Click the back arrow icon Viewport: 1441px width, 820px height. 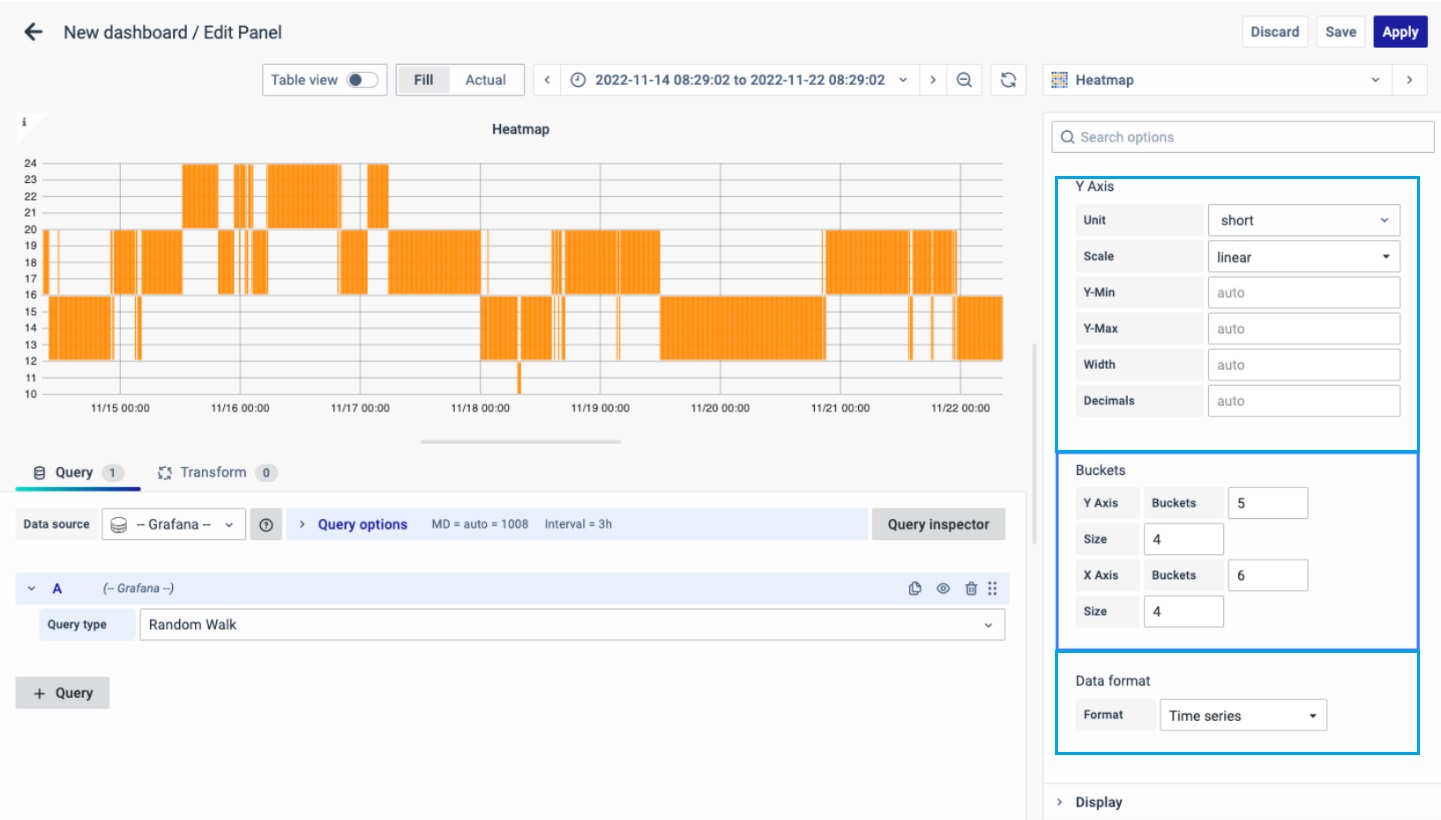coord(33,32)
